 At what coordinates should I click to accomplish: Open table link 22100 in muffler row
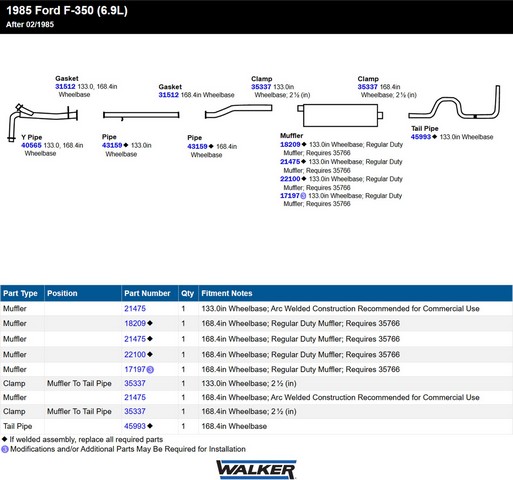click(x=135, y=354)
